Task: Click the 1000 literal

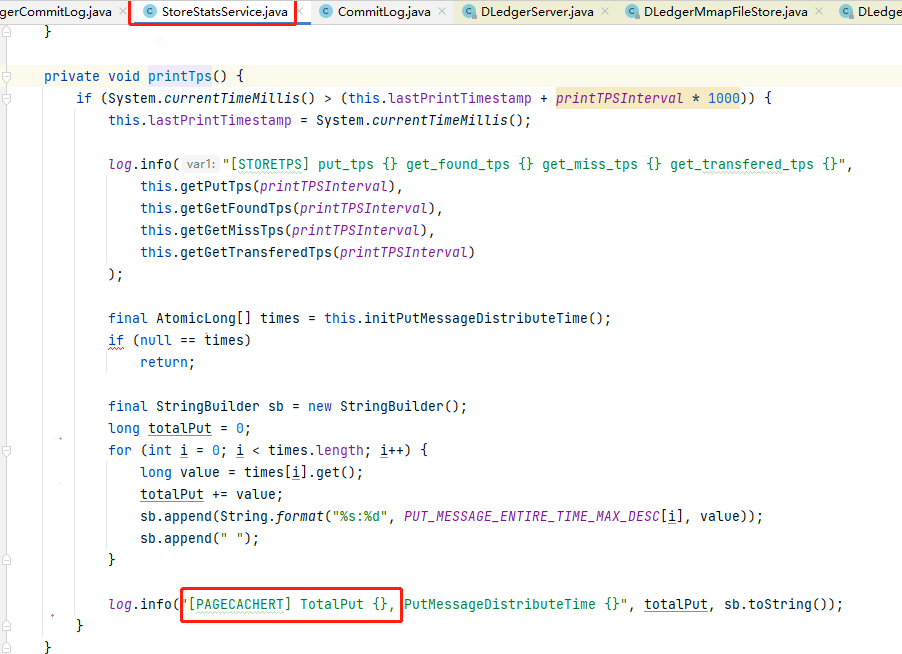Action: point(724,98)
